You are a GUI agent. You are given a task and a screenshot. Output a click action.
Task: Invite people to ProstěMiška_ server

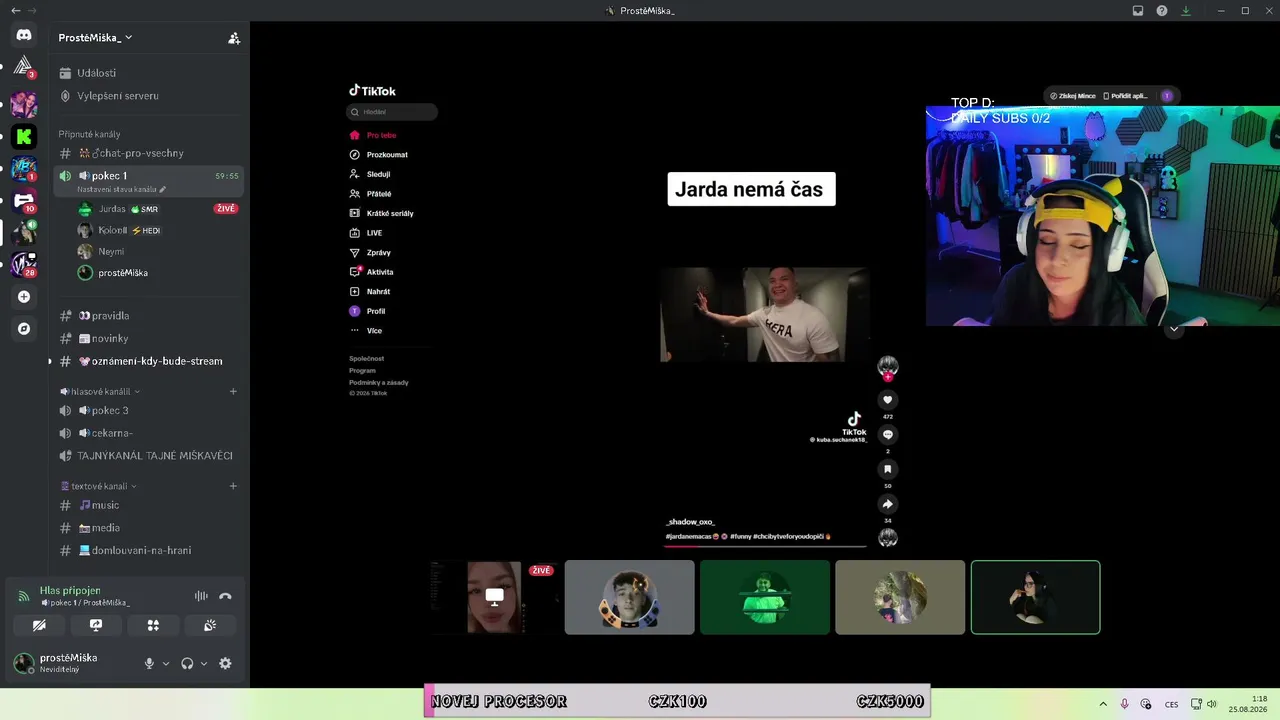click(234, 38)
